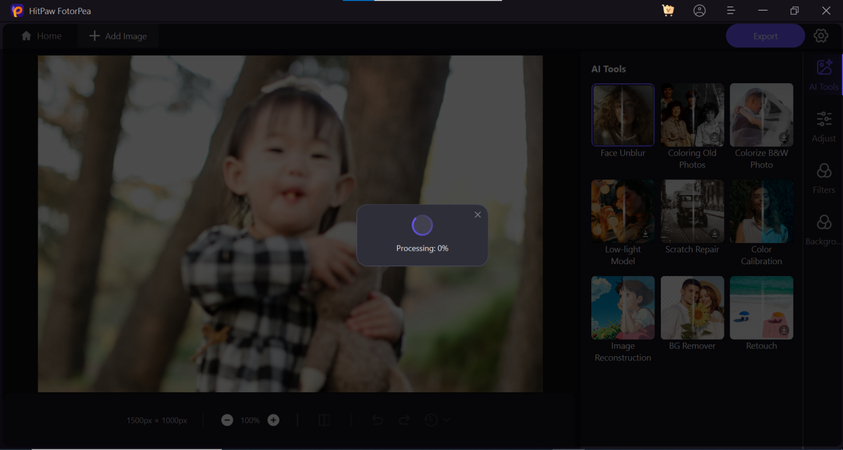
Task: Click the 100% zoom value
Action: pos(250,420)
